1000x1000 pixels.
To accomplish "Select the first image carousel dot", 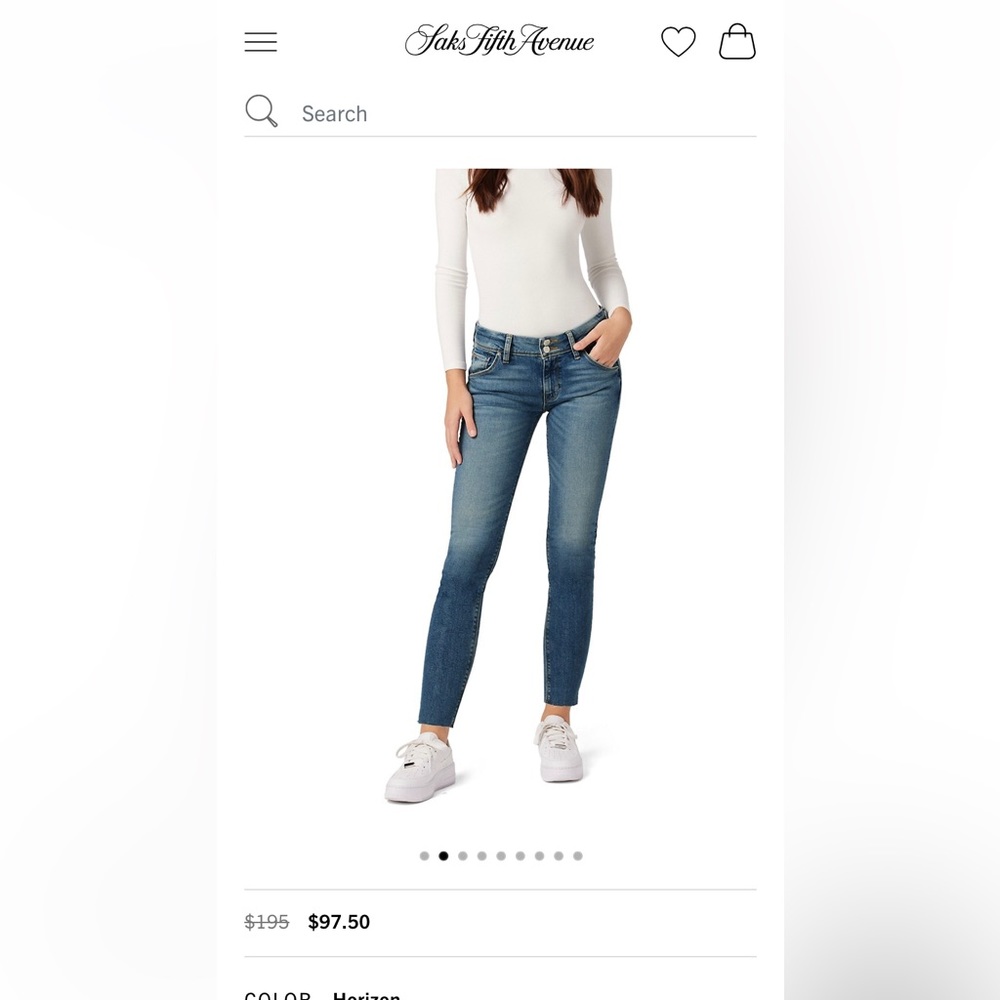I will [x=424, y=856].
